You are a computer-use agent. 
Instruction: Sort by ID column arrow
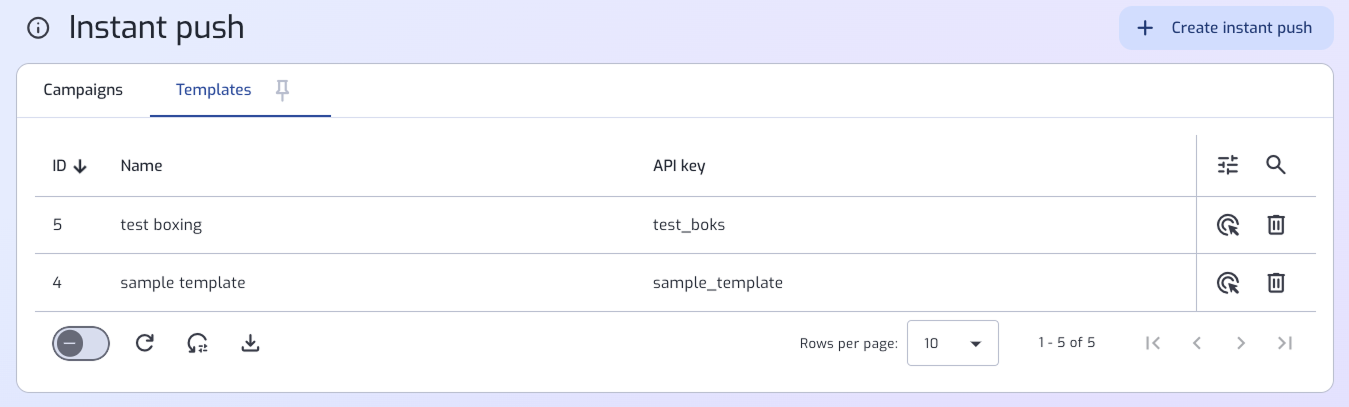point(81,166)
